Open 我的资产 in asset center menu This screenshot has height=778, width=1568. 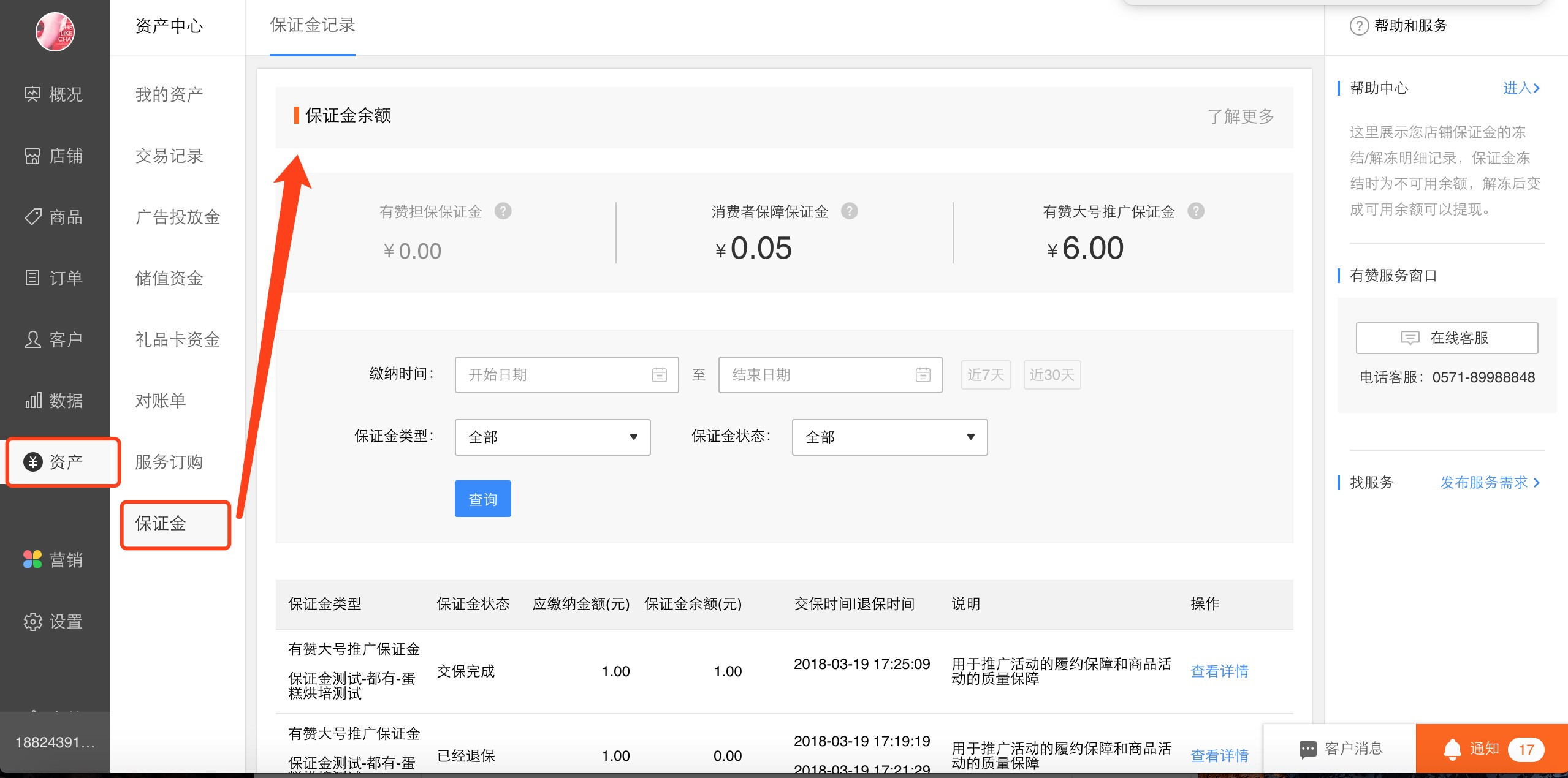pos(169,94)
